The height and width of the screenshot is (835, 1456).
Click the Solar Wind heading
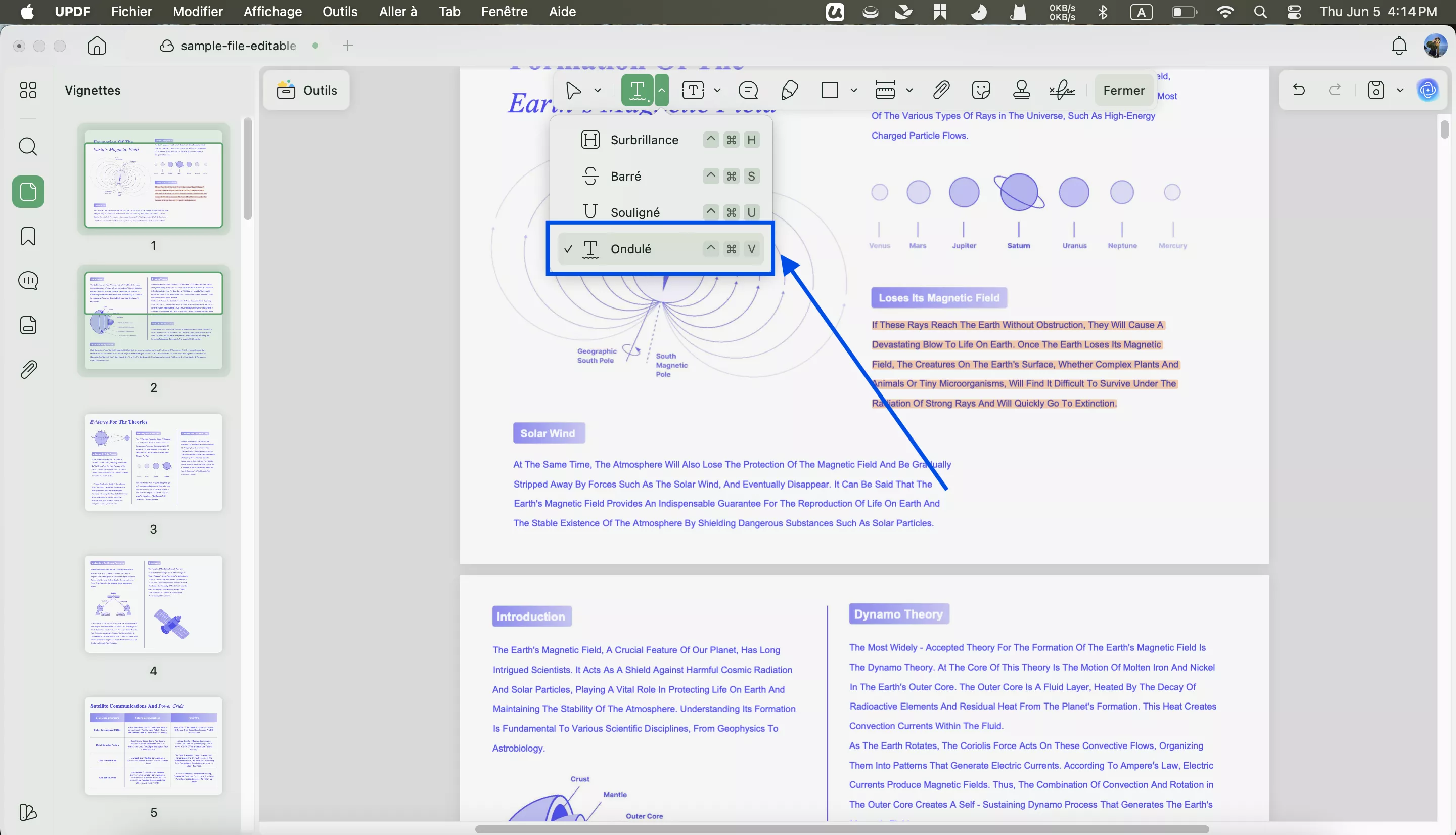[549, 433]
